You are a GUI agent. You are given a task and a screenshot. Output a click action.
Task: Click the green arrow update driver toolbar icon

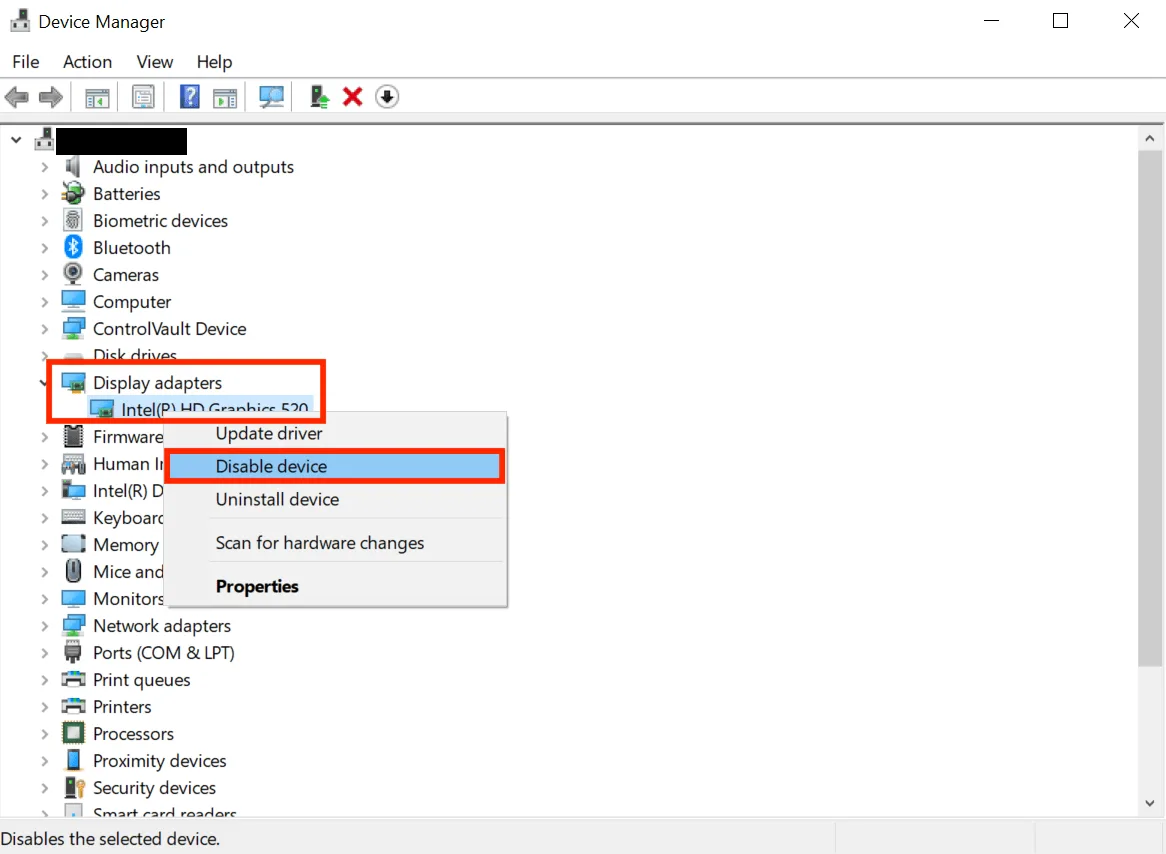pyautogui.click(x=320, y=97)
